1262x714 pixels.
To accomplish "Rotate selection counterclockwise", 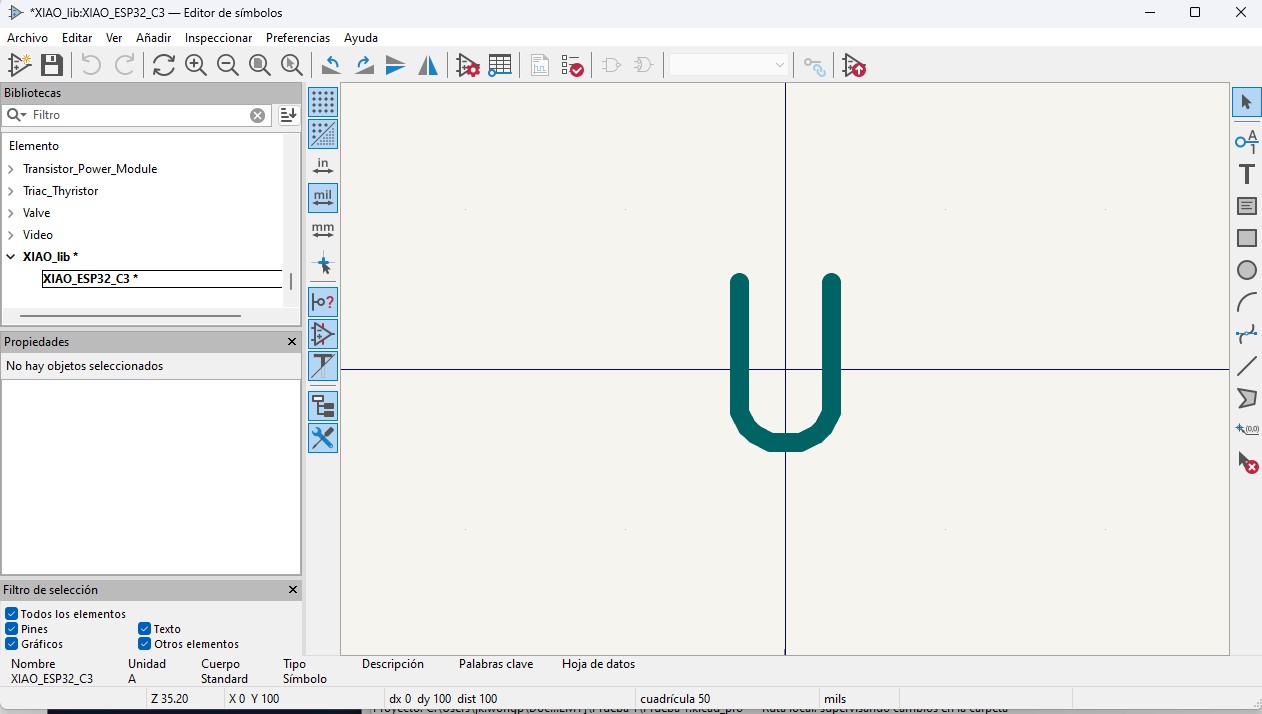I will 331,65.
